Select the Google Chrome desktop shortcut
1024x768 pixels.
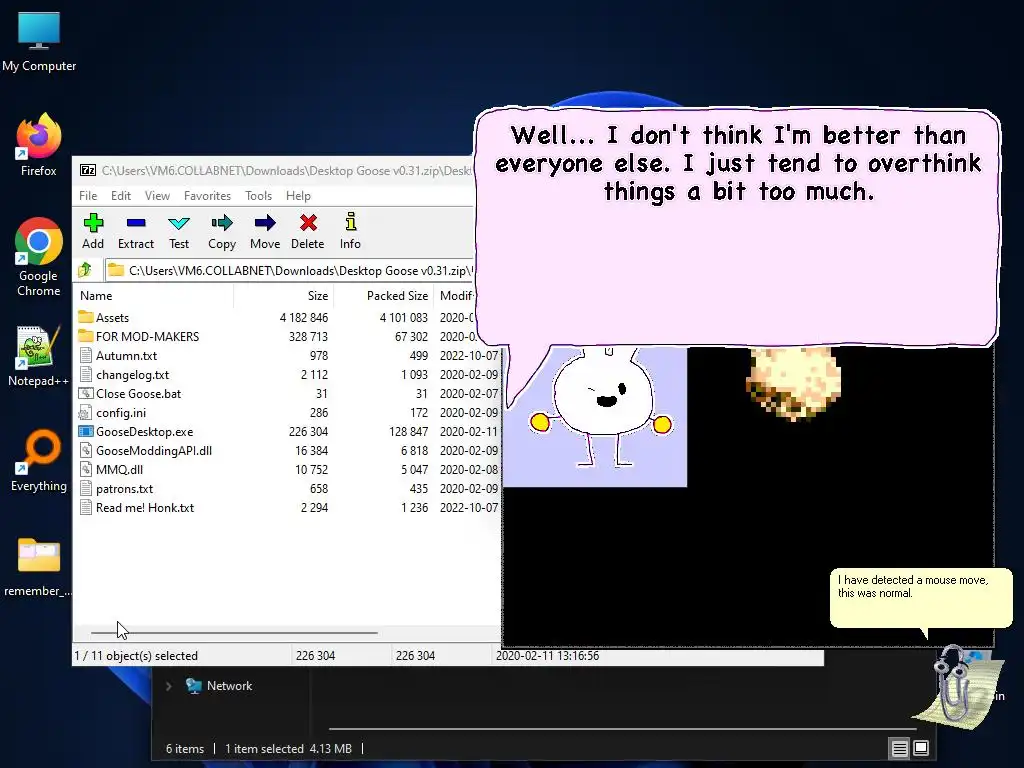pos(39,257)
